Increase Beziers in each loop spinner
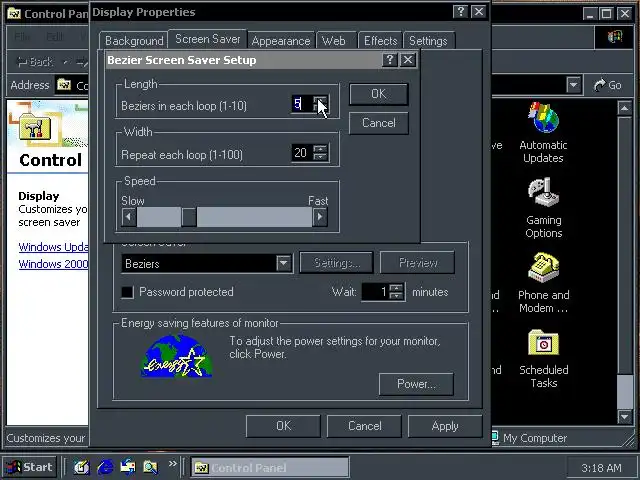This screenshot has height=480, width=640. [320, 100]
